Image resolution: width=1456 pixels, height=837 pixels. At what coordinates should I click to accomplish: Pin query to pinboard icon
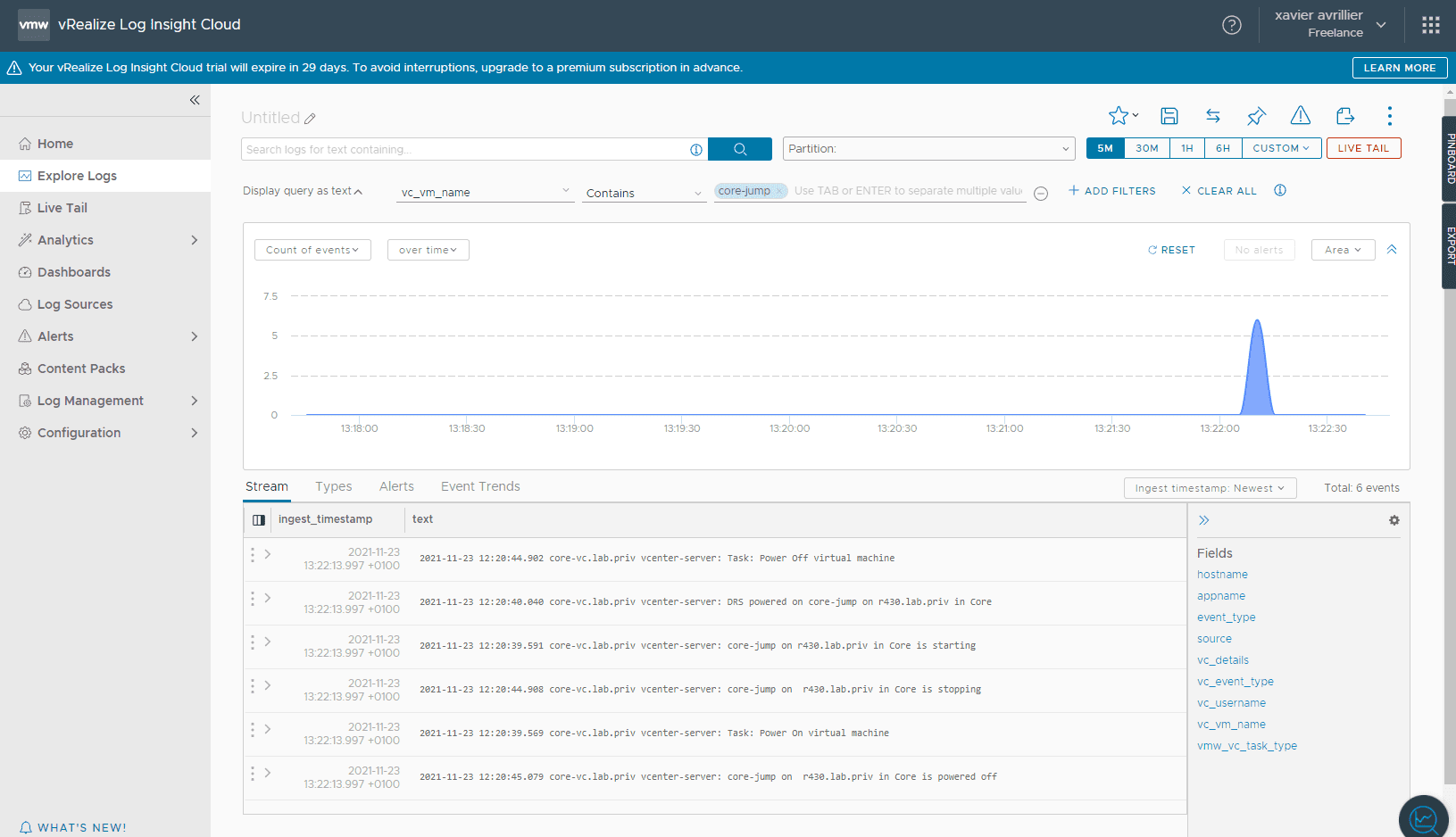[1257, 116]
